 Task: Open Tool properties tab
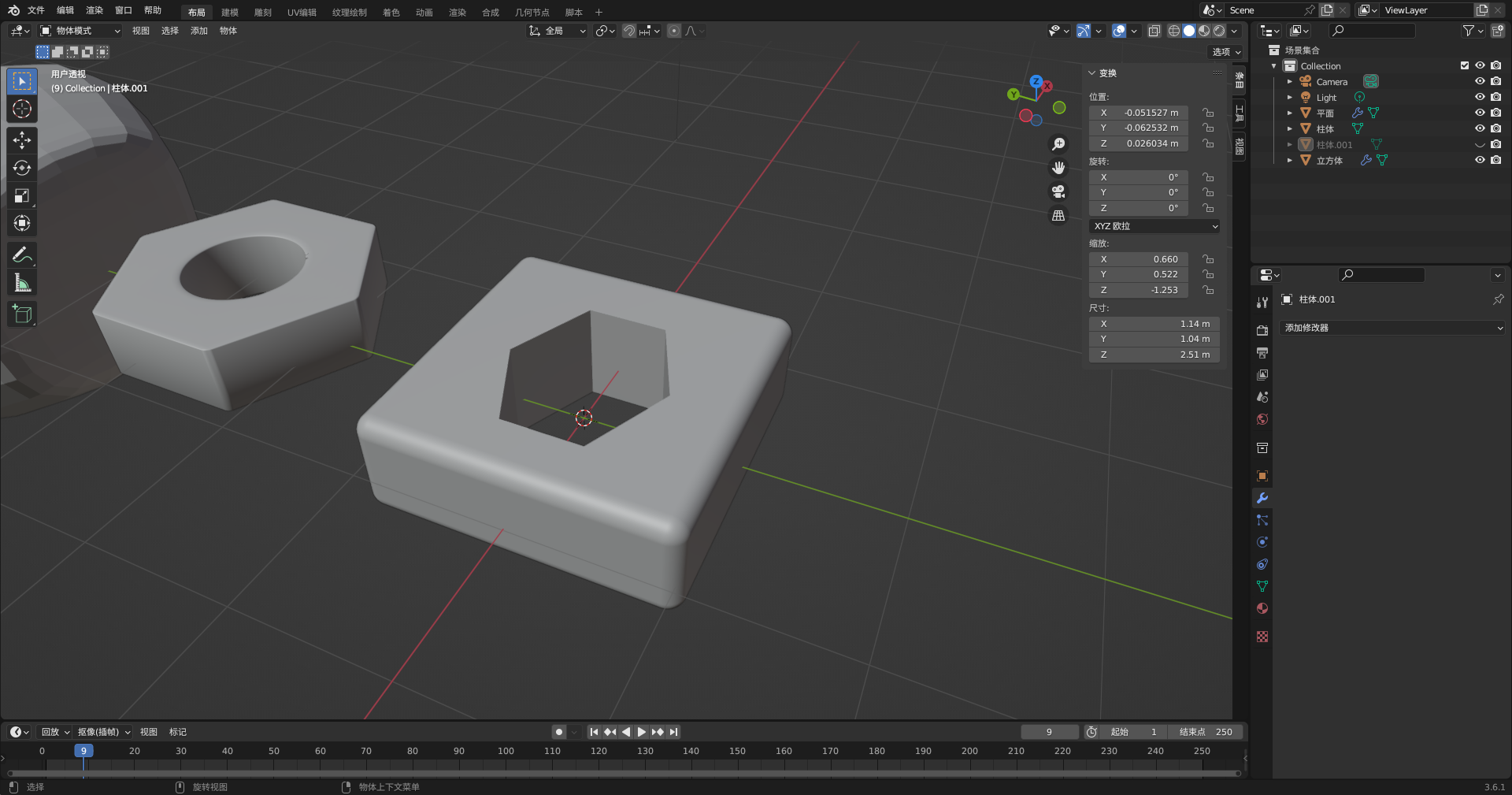coord(1262,303)
